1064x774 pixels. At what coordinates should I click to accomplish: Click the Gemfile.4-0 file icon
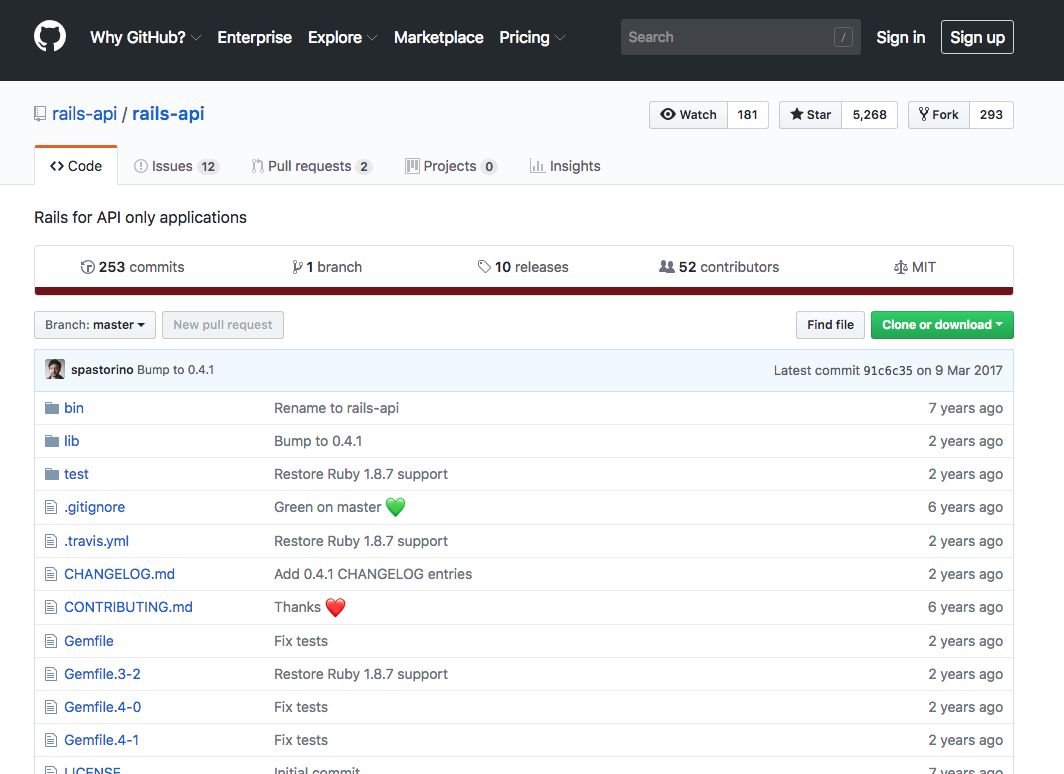[x=51, y=708]
